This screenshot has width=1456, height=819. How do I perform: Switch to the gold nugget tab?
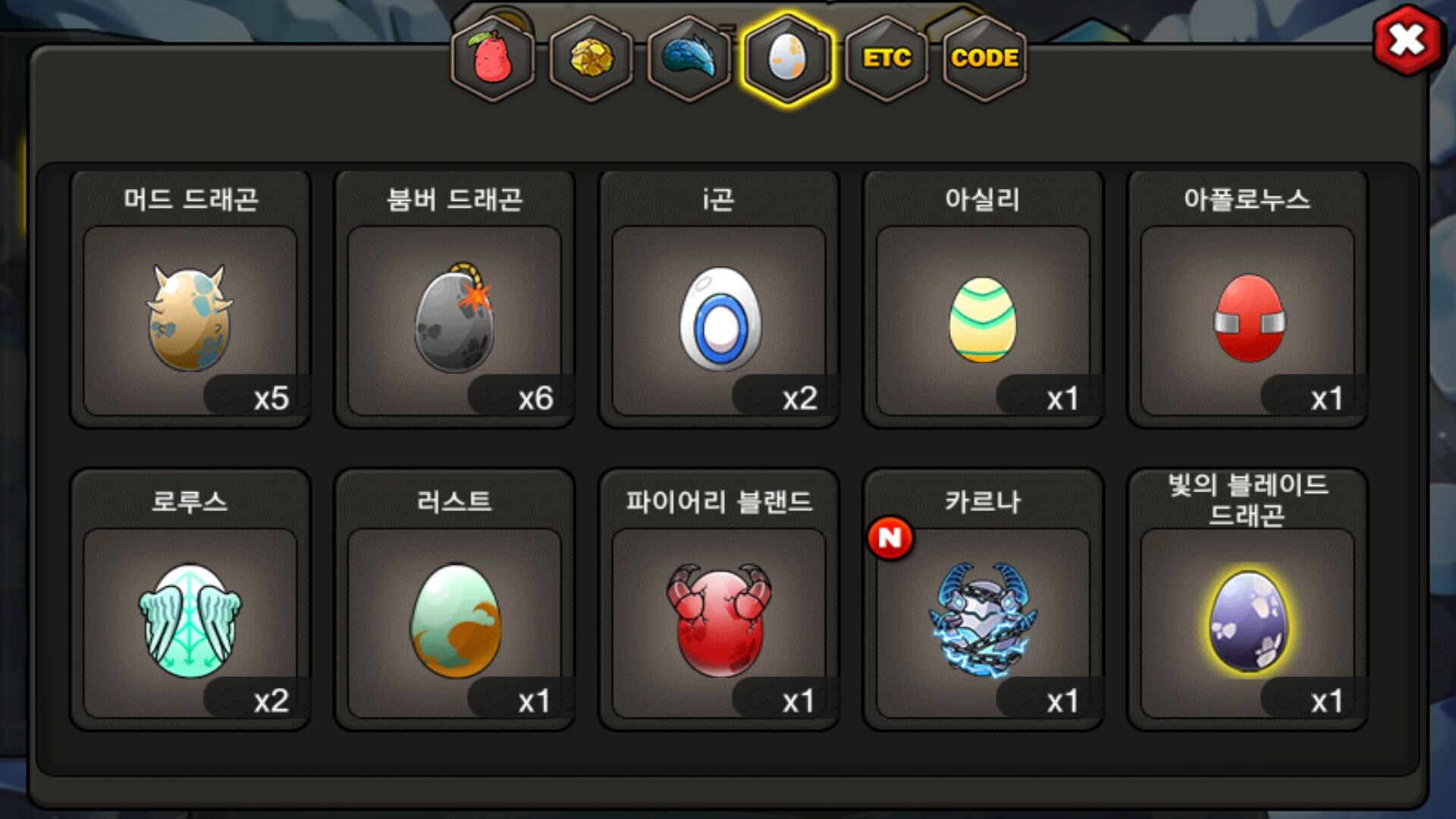(x=591, y=58)
